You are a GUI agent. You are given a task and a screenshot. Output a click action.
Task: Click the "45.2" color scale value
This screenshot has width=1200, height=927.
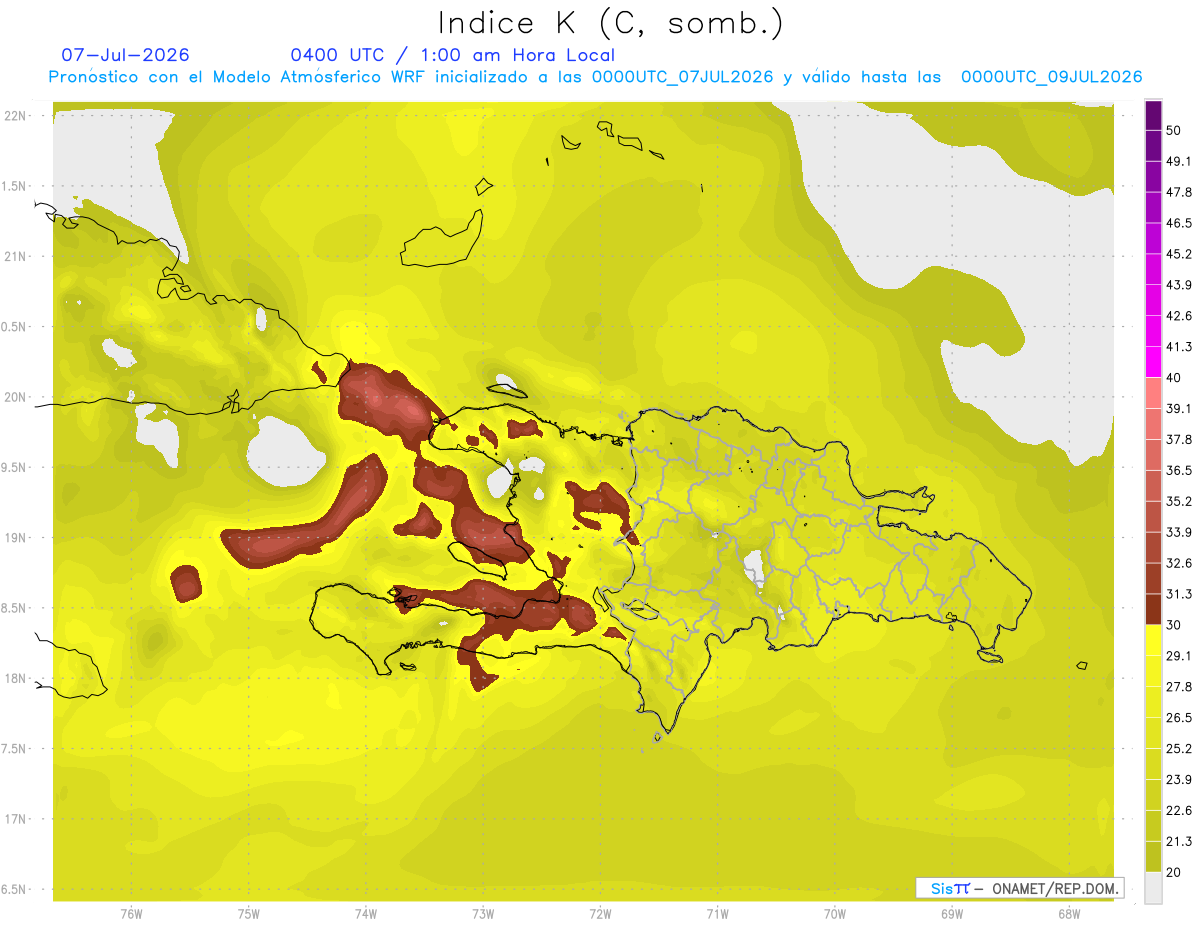pyautogui.click(x=1179, y=254)
